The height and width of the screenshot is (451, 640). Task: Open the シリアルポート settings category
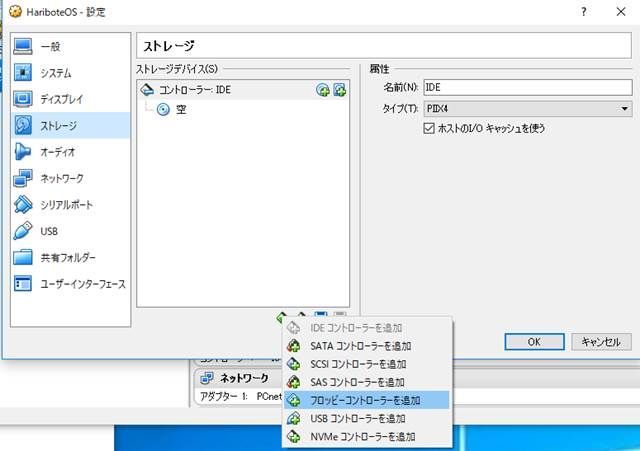pyautogui.click(x=70, y=205)
